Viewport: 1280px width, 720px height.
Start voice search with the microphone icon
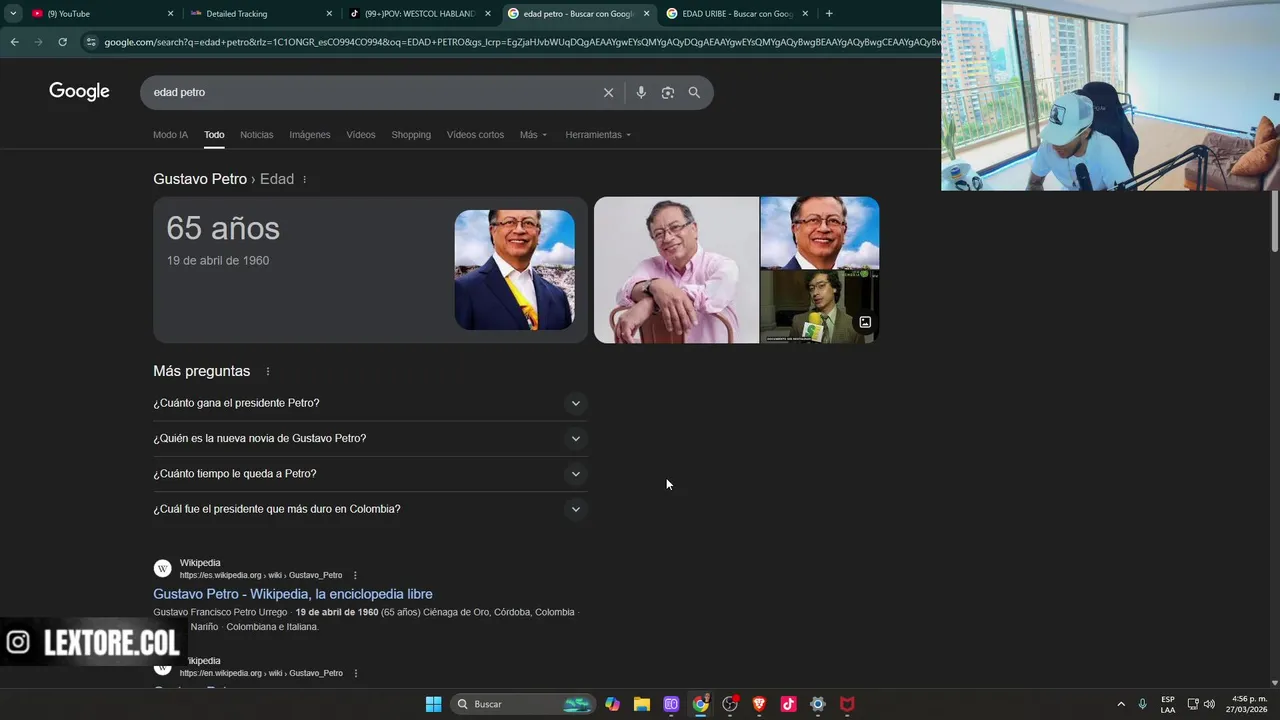click(x=641, y=92)
